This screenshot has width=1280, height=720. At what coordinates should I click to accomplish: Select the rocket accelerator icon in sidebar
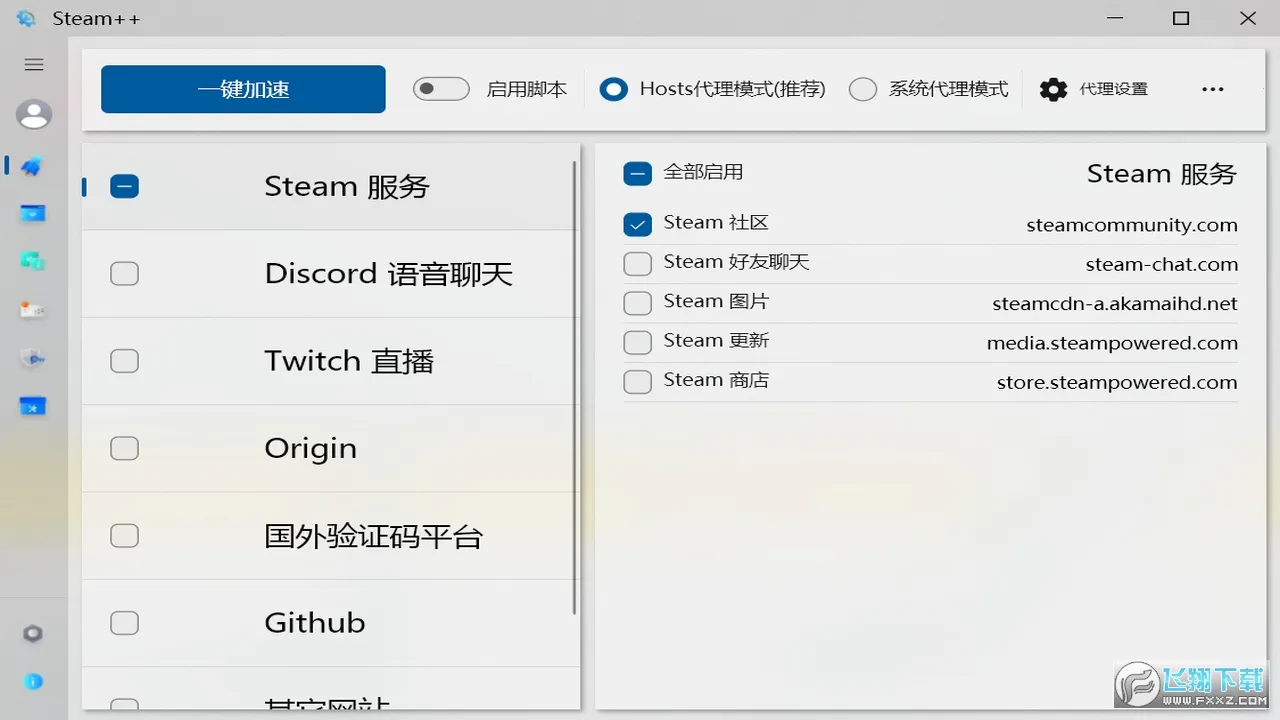[32, 166]
